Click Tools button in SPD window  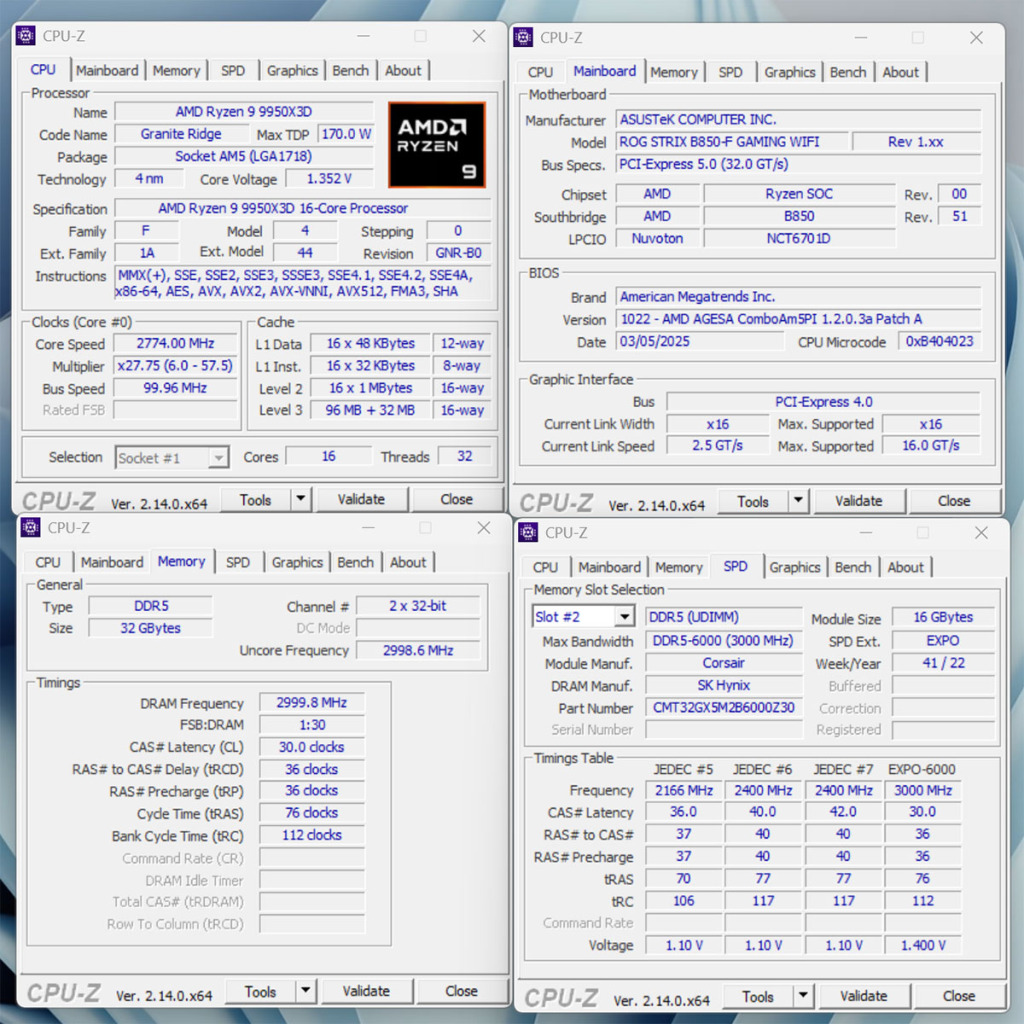click(x=758, y=997)
